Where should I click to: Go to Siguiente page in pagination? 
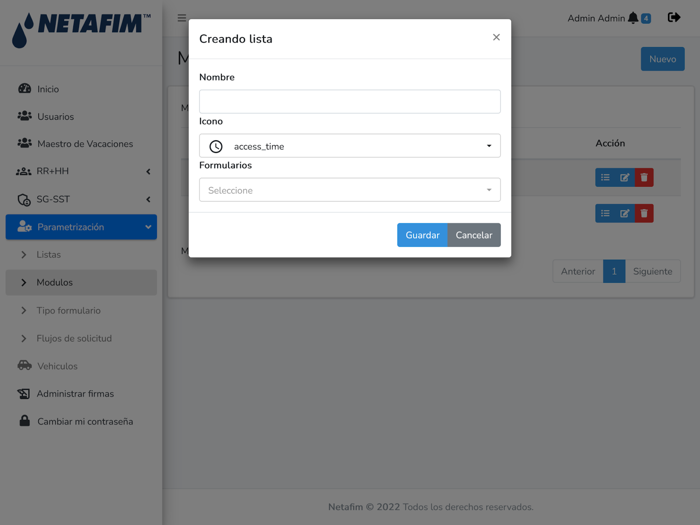(x=652, y=271)
